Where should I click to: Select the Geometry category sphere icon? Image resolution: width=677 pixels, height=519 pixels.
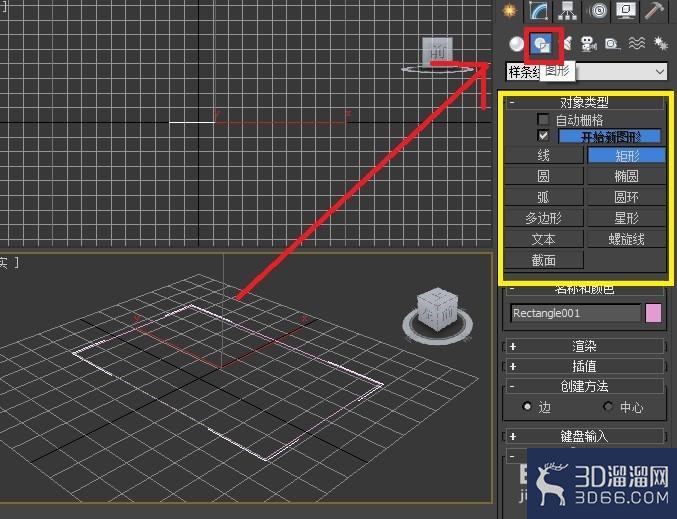(x=516, y=44)
